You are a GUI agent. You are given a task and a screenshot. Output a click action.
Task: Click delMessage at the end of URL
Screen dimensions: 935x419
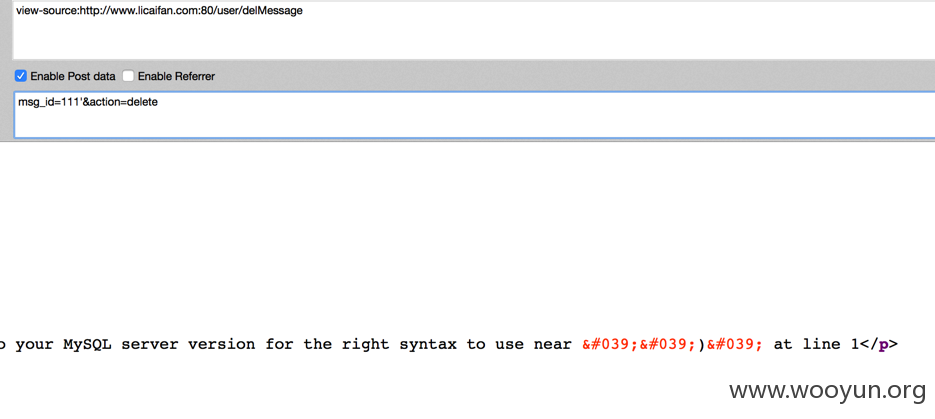coord(275,10)
